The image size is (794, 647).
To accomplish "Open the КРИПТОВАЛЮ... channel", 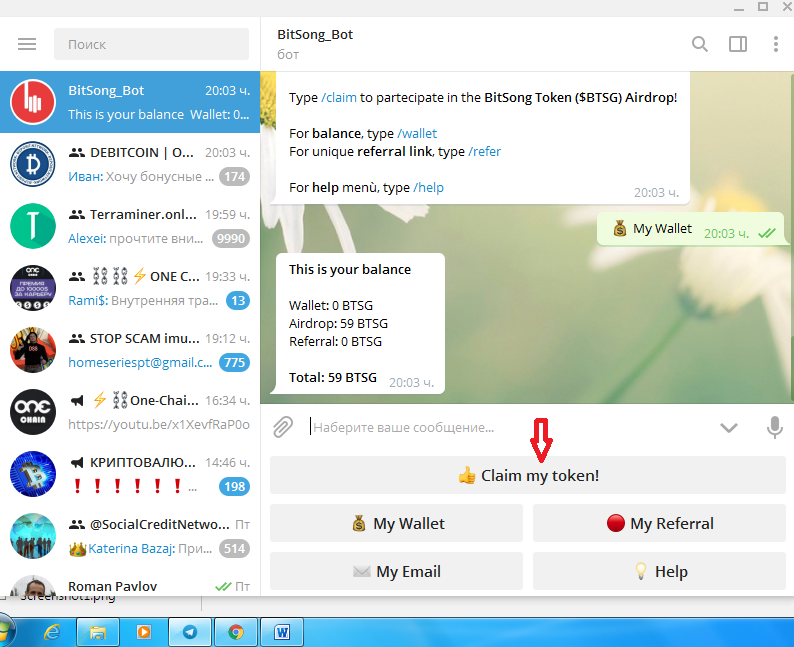I will point(130,474).
